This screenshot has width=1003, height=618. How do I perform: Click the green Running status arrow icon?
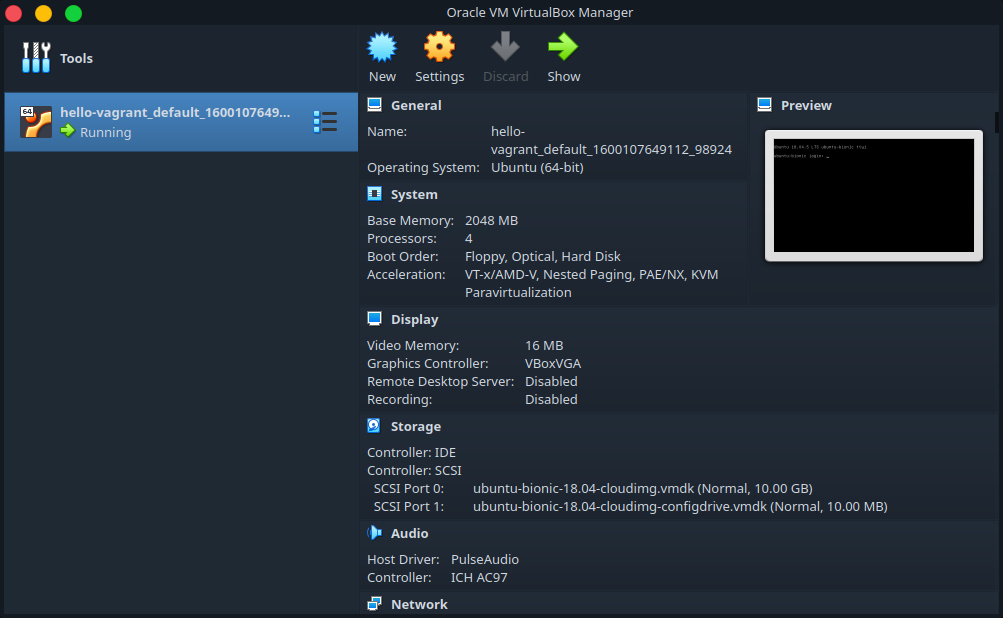click(x=68, y=131)
